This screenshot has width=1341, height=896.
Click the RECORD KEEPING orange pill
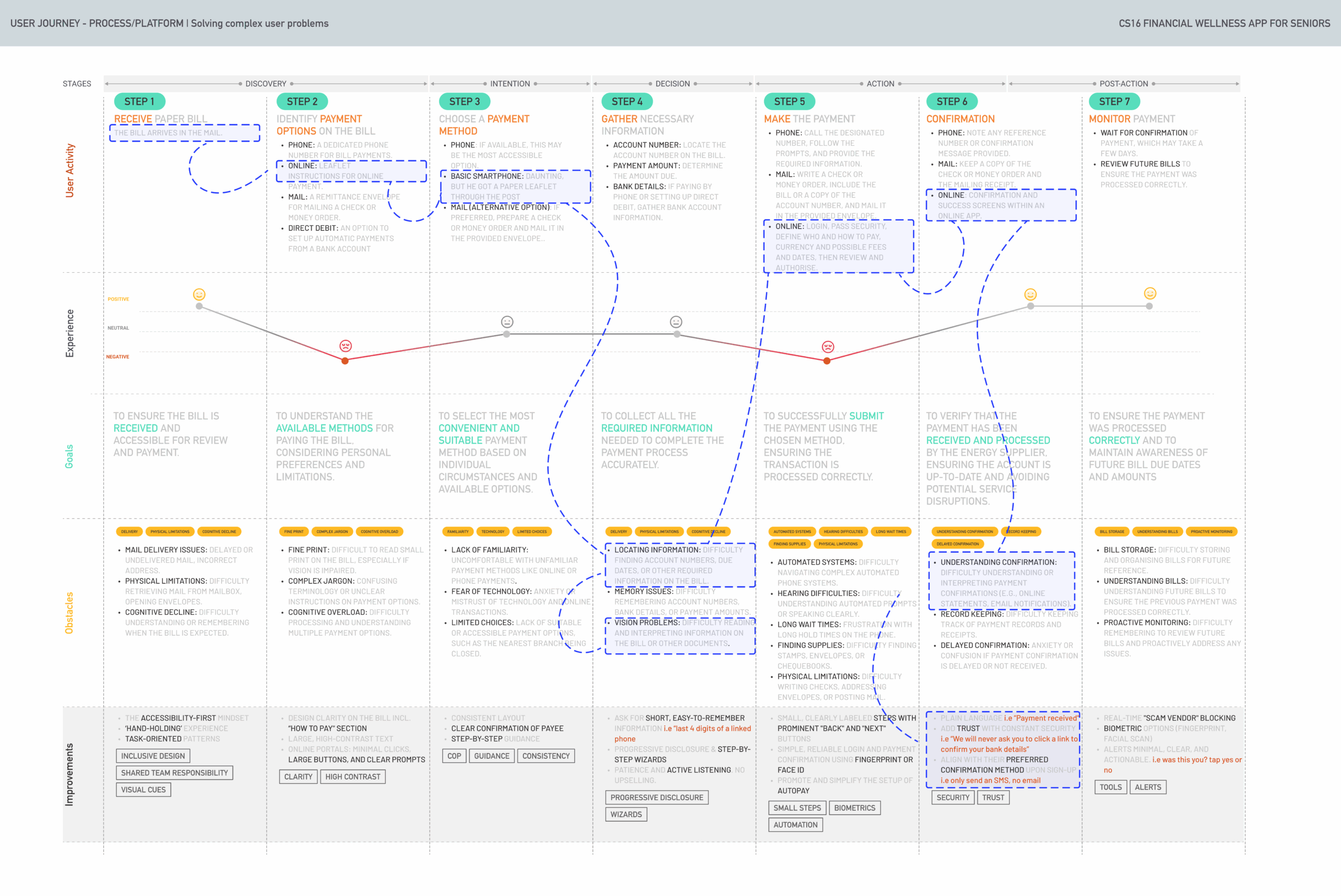click(1021, 532)
